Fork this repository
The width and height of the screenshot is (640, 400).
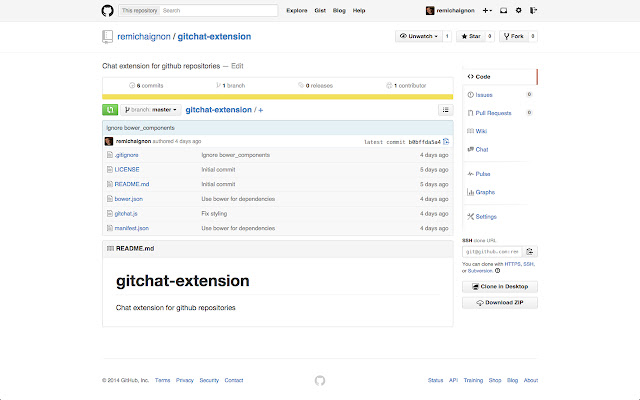click(x=513, y=36)
